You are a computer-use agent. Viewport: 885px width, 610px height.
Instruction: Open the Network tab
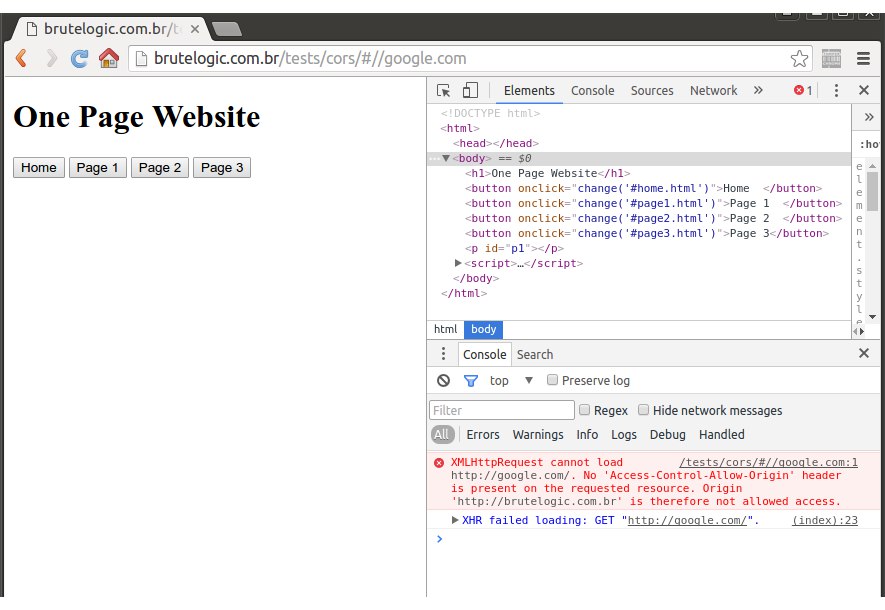point(713,91)
